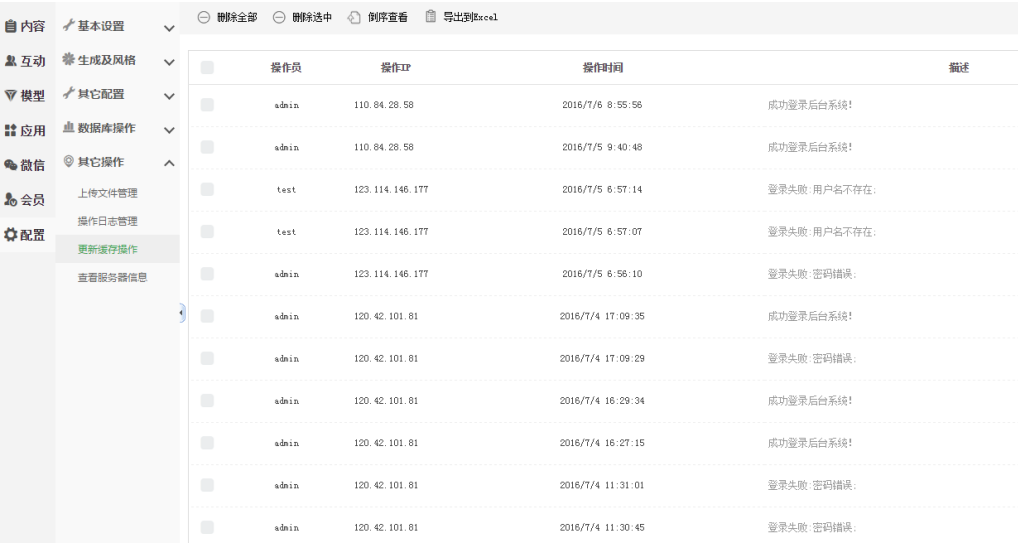Check the row with time 2016/7/5 6:57:14
This screenshot has height=551, width=1018.
coord(207,189)
